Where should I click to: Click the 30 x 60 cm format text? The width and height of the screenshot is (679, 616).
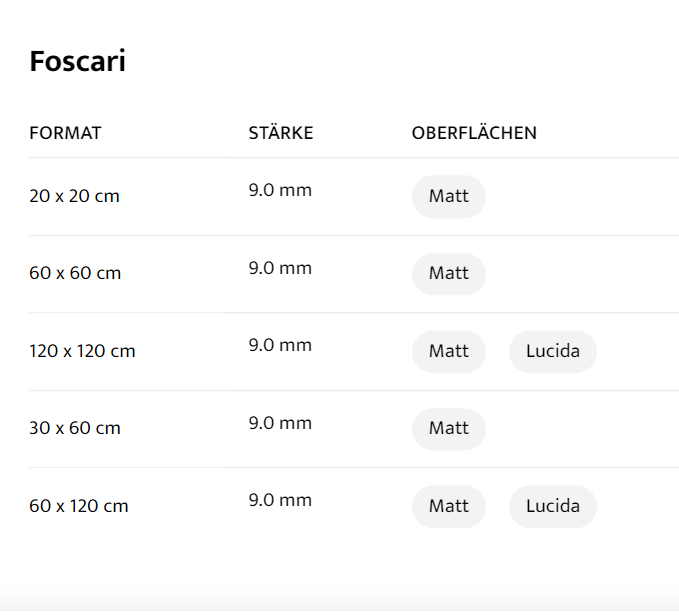(x=74, y=428)
